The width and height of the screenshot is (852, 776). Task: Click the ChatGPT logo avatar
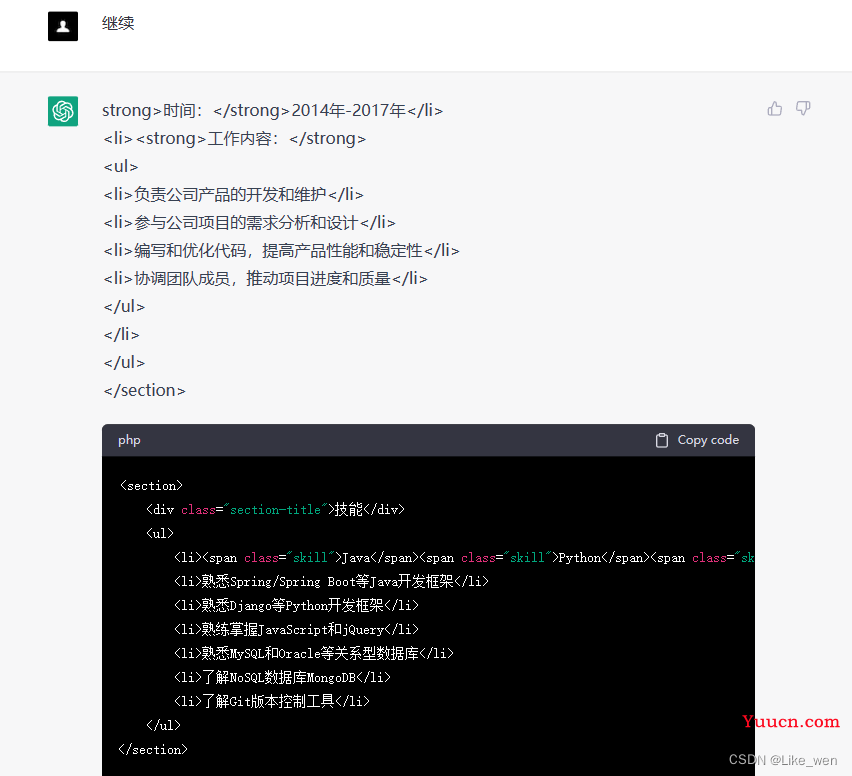click(63, 111)
